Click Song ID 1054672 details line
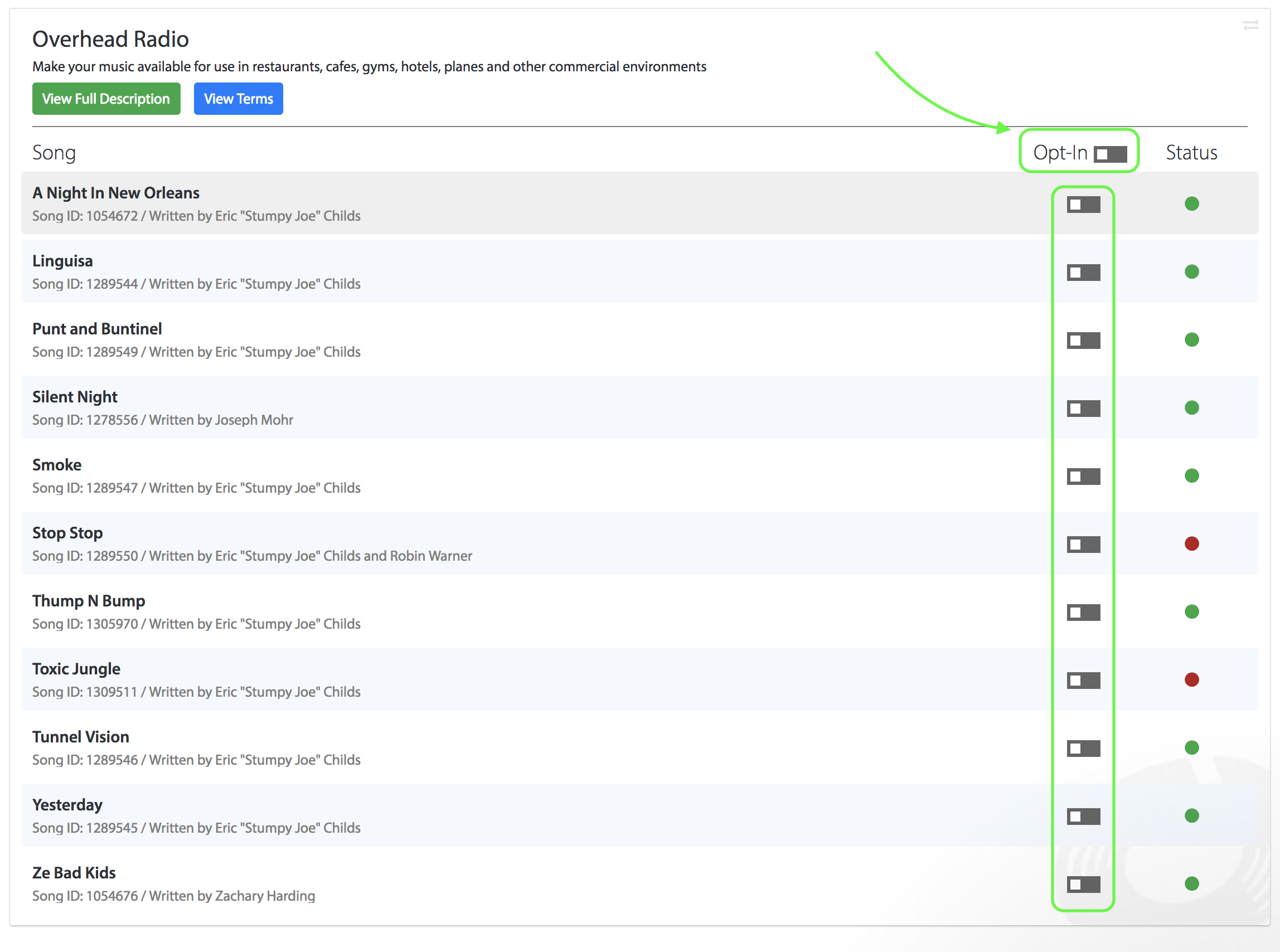 197,216
